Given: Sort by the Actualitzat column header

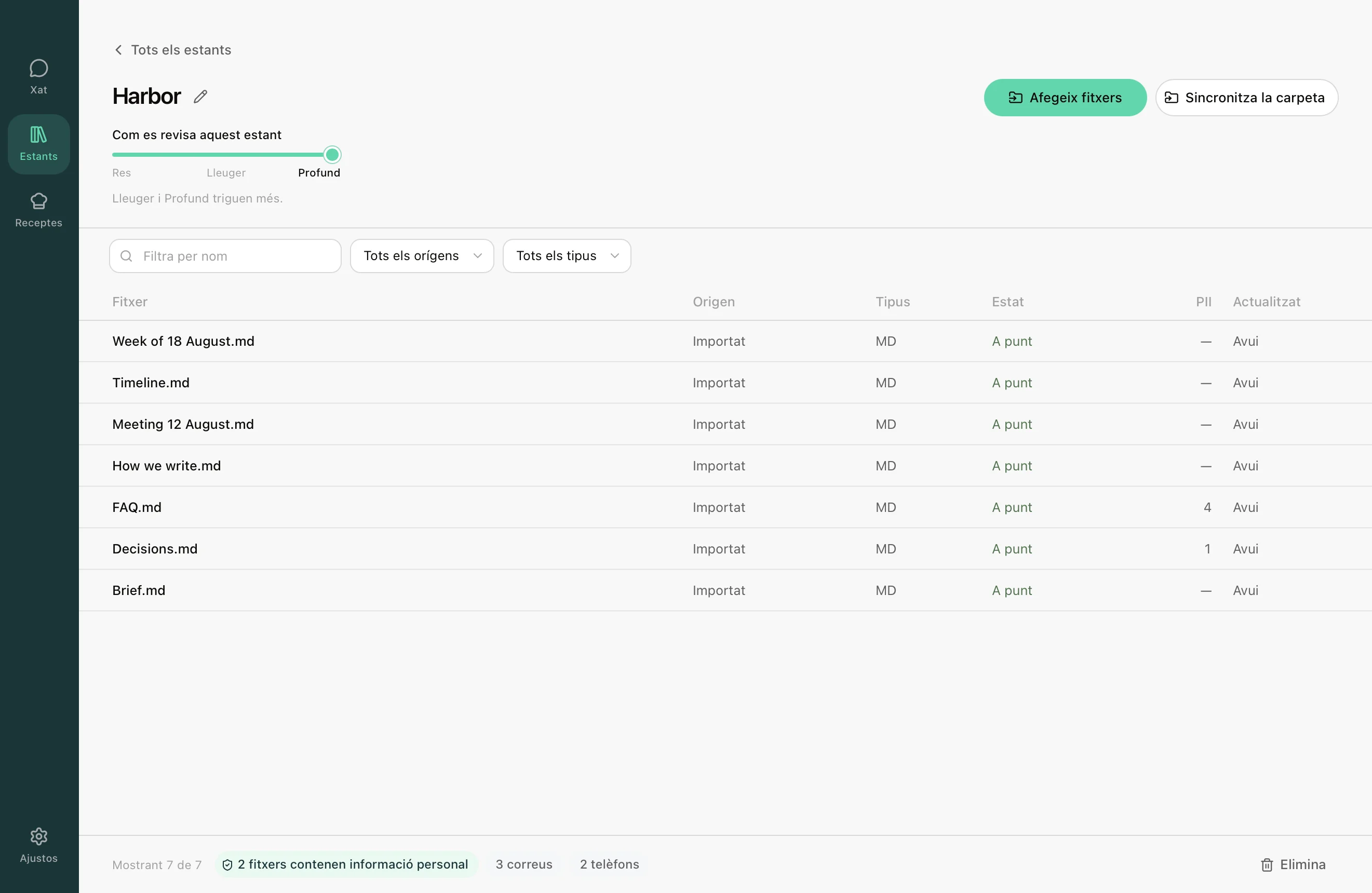Looking at the screenshot, I should pyautogui.click(x=1267, y=302).
